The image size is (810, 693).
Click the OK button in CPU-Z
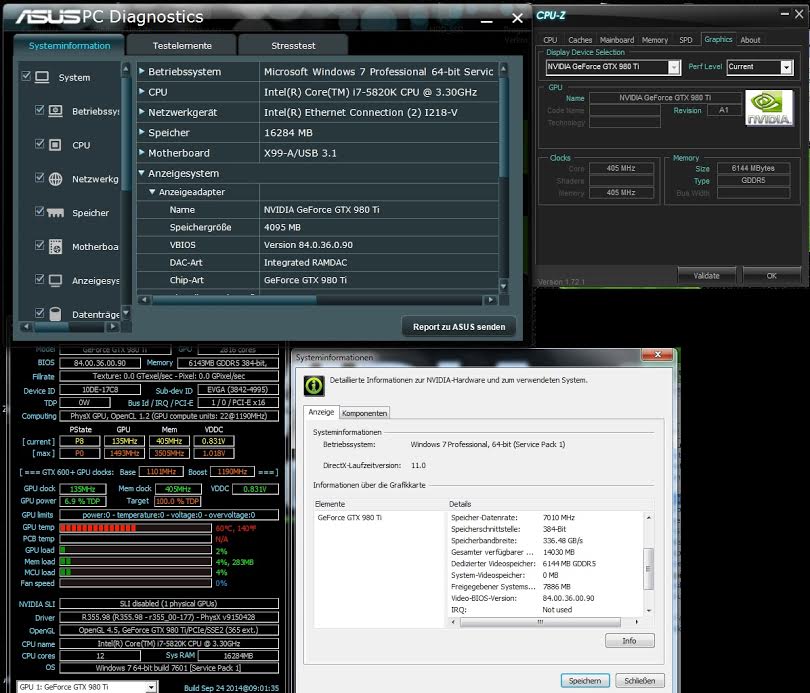pos(771,275)
